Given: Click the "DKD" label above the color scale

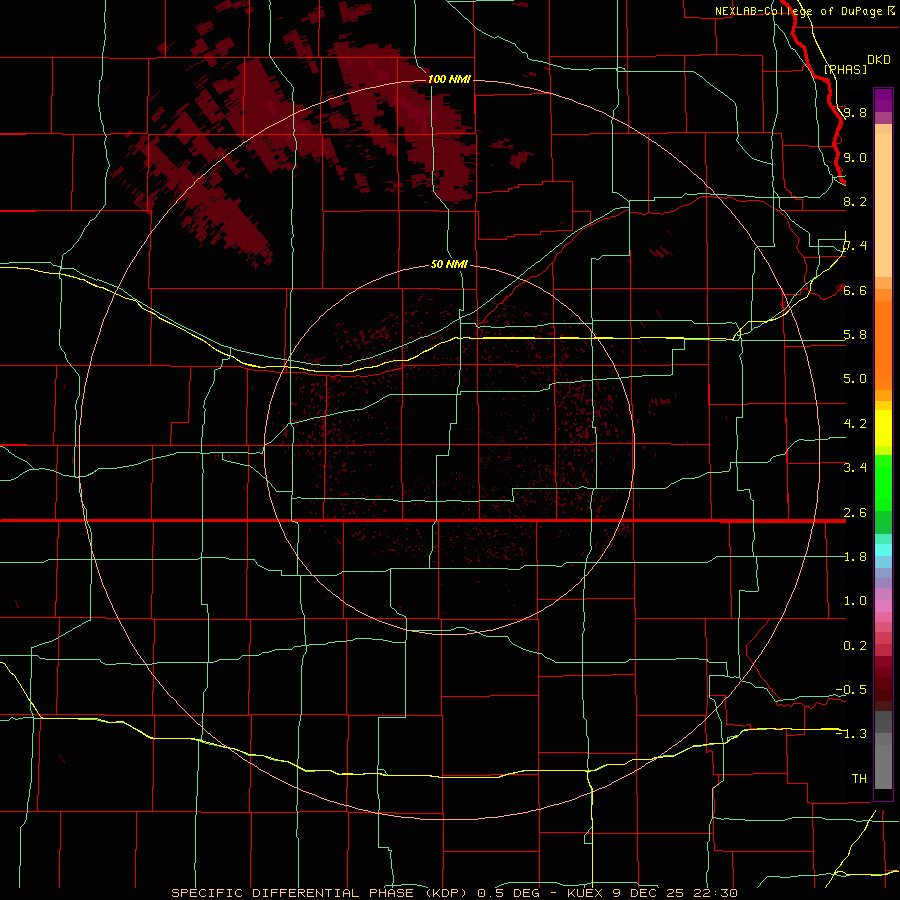Looking at the screenshot, I should coord(878,60).
